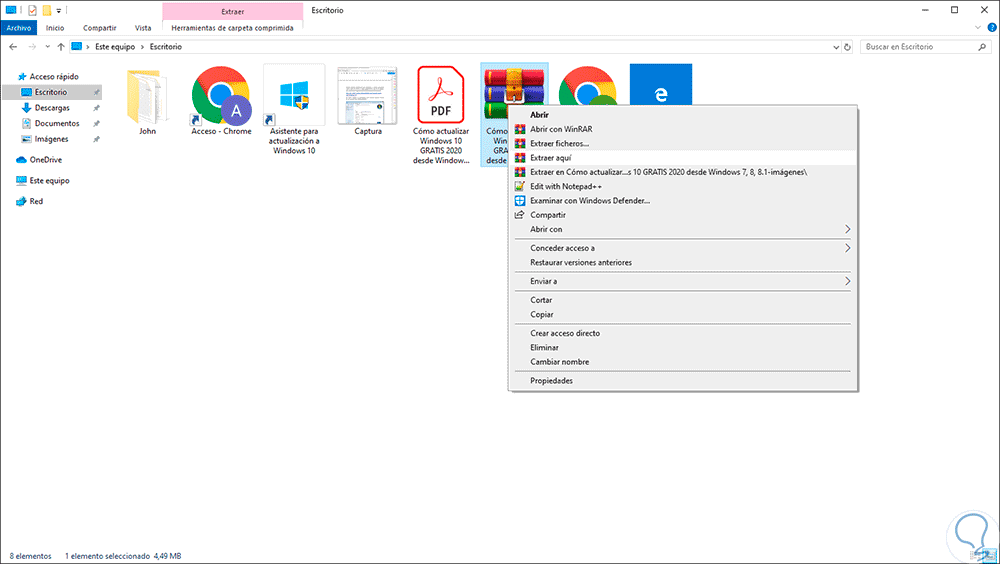Open Documentos in navigation pane
This screenshot has height=564, width=1000.
(57, 123)
